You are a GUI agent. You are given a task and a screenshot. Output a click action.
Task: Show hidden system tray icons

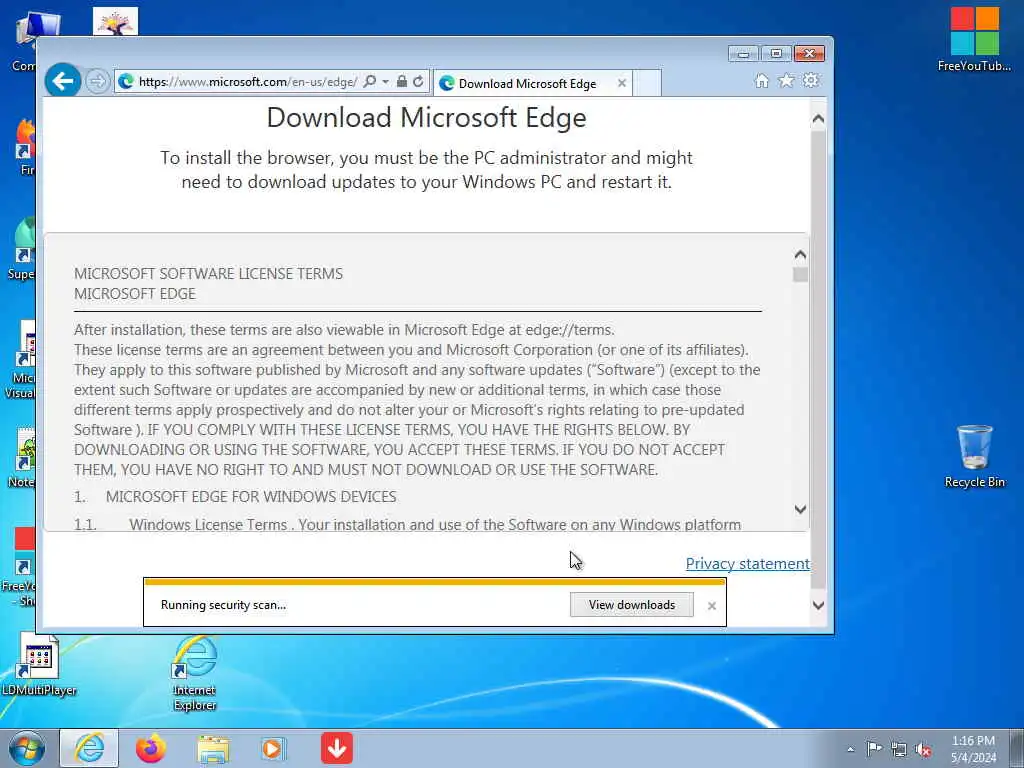850,750
